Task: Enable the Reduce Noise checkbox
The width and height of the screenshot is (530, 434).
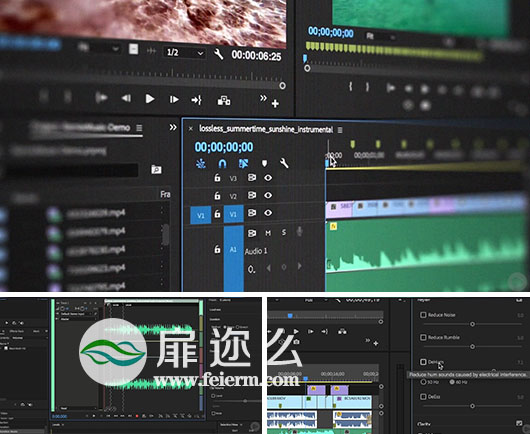Action: (423, 315)
